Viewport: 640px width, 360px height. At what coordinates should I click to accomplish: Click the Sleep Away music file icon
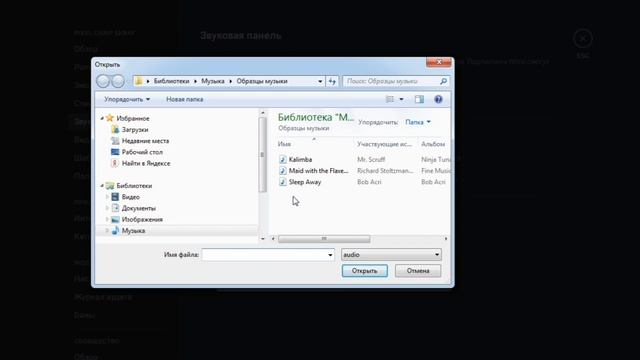point(282,182)
